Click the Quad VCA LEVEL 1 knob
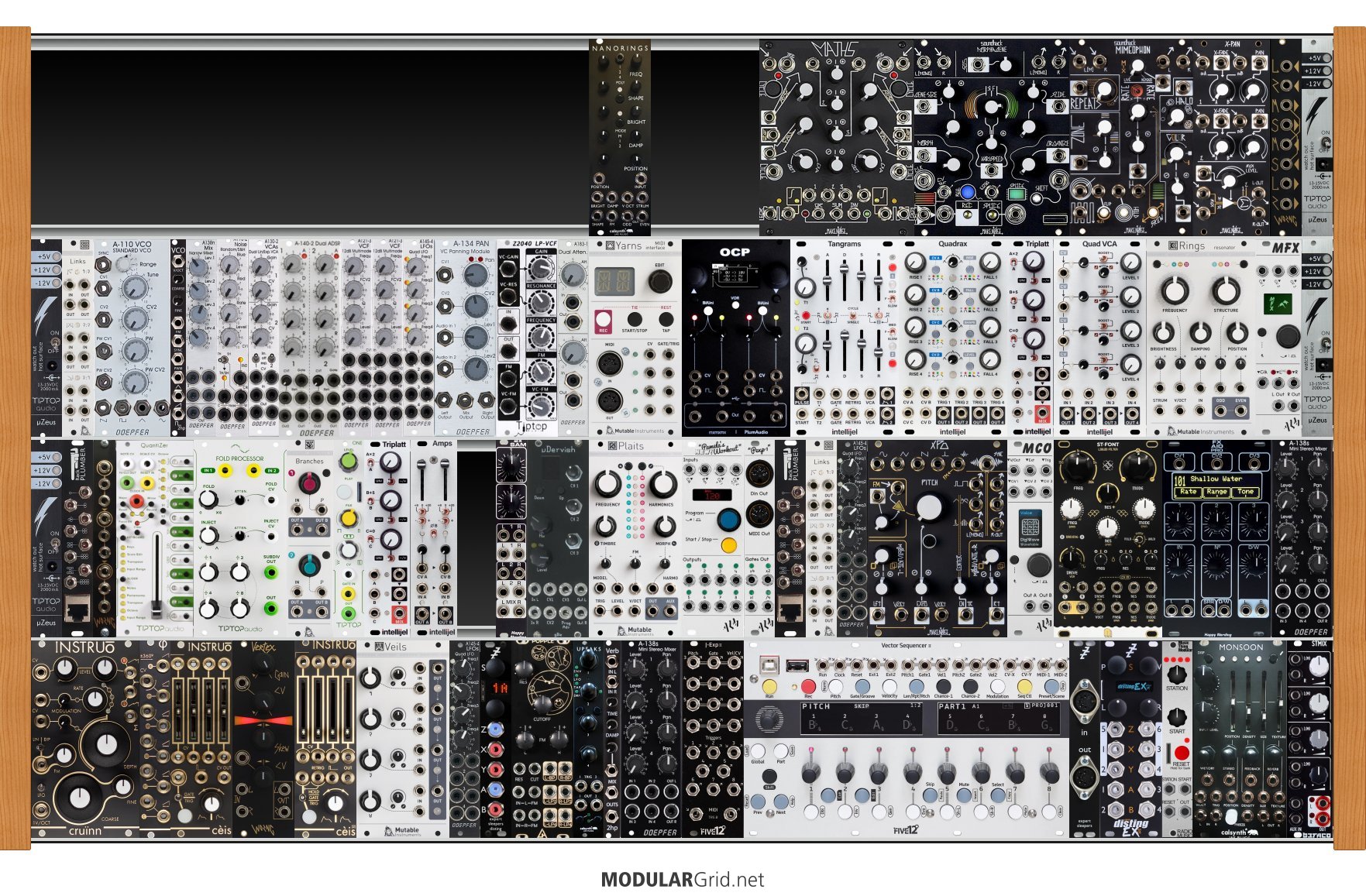The image size is (1366, 896). pos(1130,263)
